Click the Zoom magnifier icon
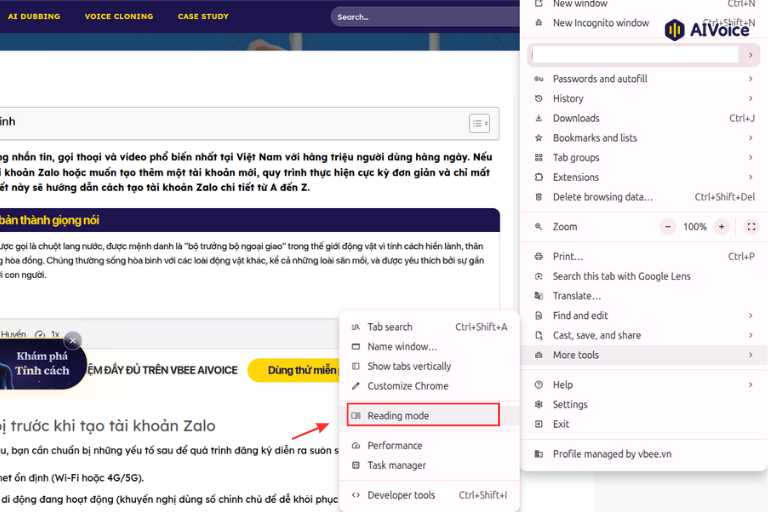This screenshot has width=768, height=512. [539, 227]
